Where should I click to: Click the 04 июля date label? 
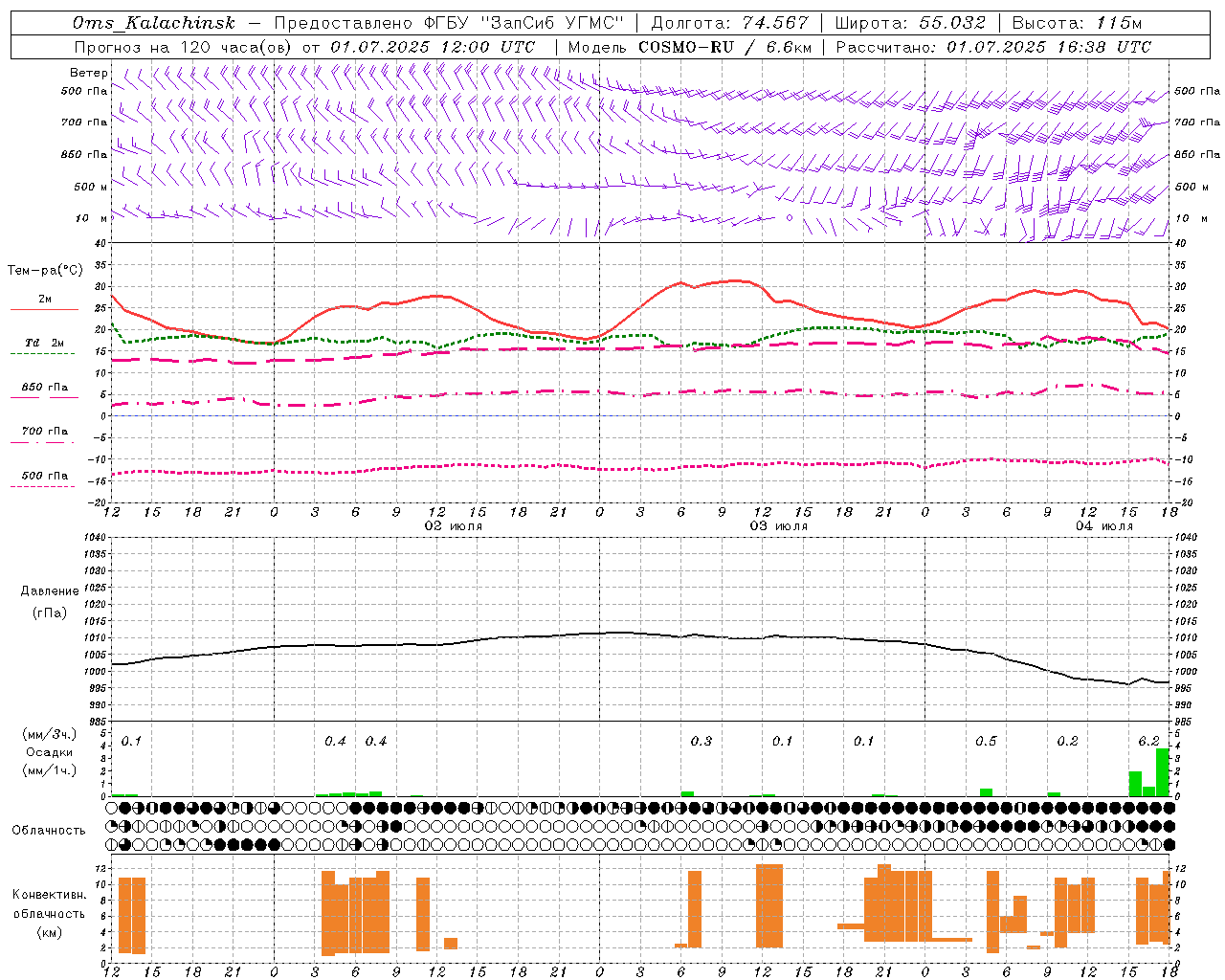1104,526
